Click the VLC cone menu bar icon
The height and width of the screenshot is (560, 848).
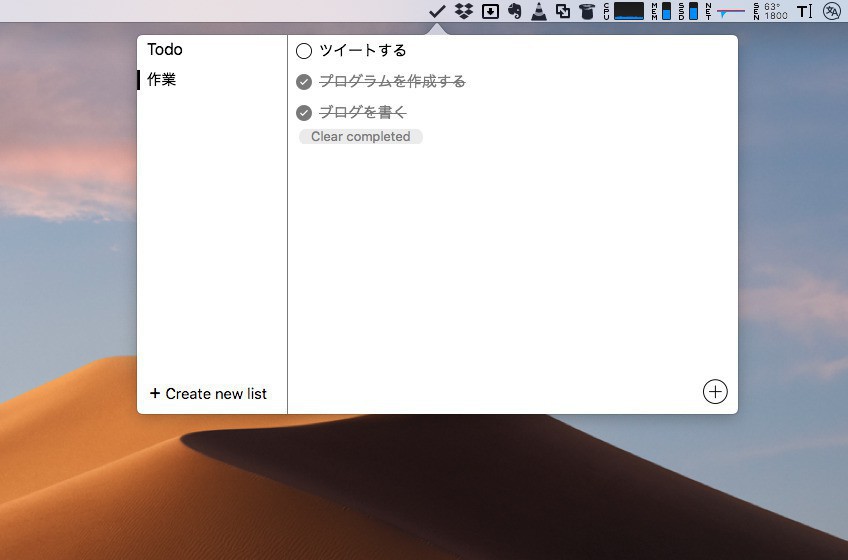tap(539, 11)
